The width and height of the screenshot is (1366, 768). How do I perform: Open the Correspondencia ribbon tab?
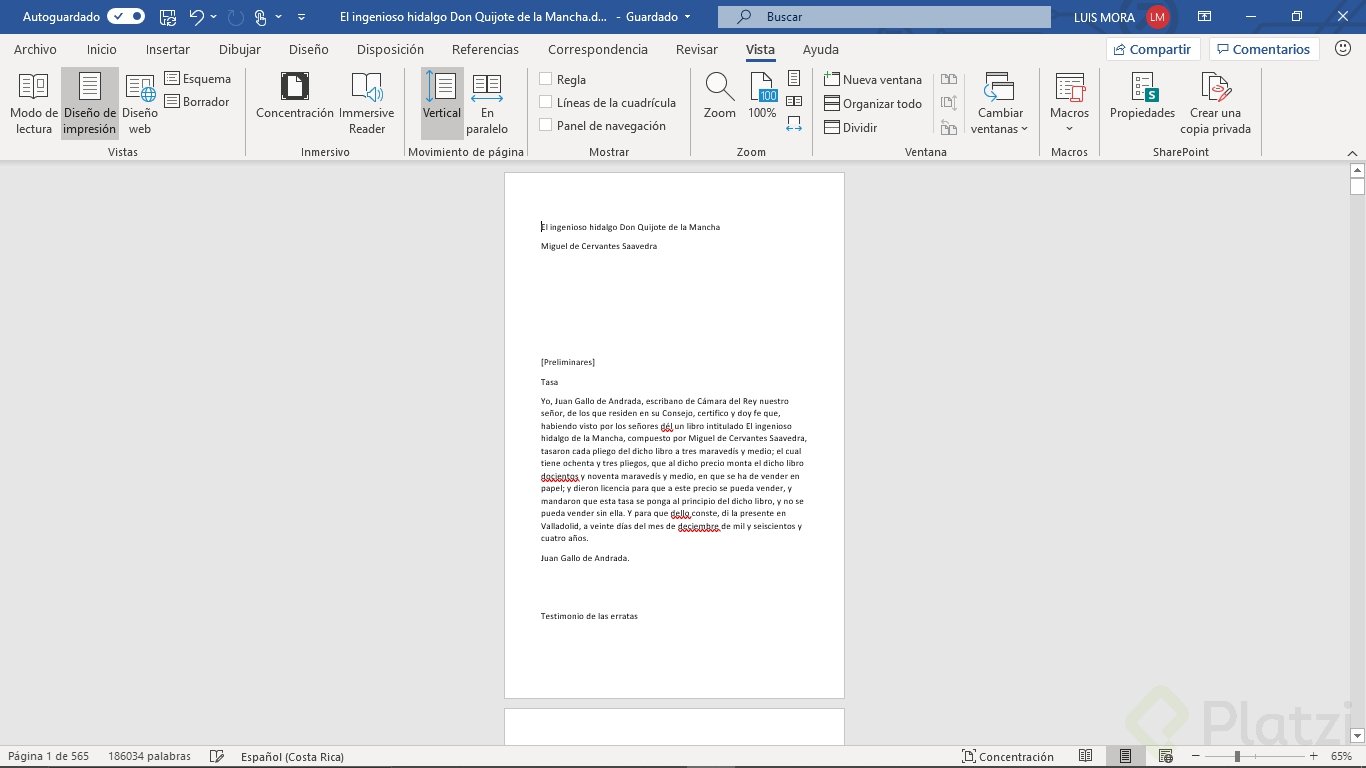[597, 49]
